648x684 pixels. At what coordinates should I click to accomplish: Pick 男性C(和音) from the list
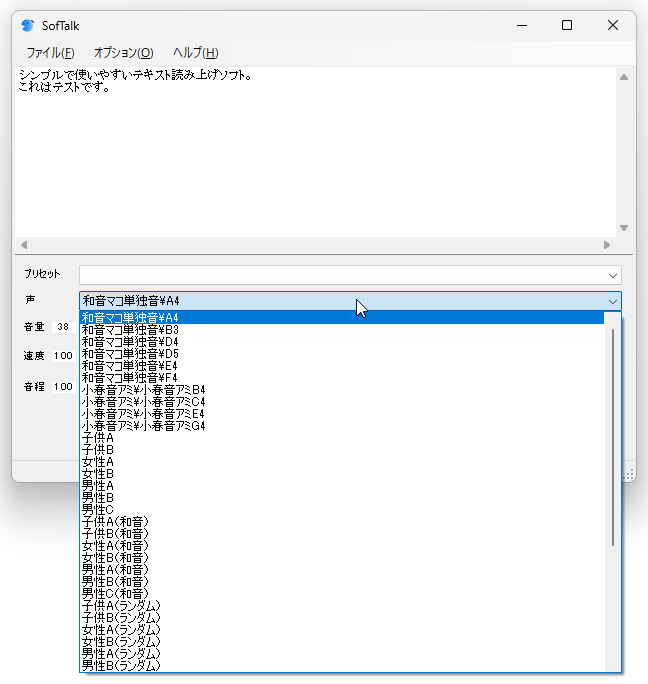point(342,594)
